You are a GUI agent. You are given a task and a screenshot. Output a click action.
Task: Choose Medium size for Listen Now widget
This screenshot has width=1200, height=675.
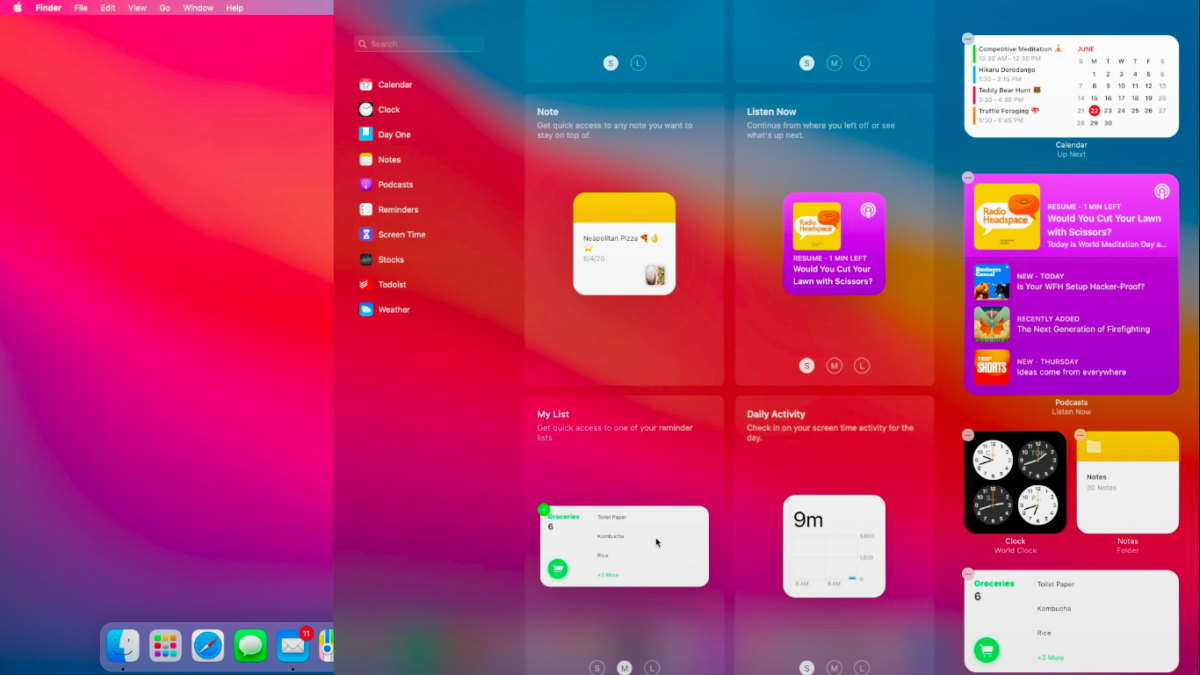point(834,366)
